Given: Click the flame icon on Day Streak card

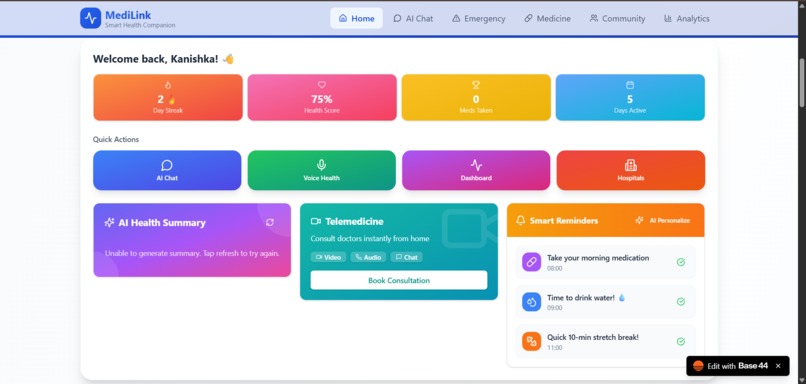Looking at the screenshot, I should point(168,85).
